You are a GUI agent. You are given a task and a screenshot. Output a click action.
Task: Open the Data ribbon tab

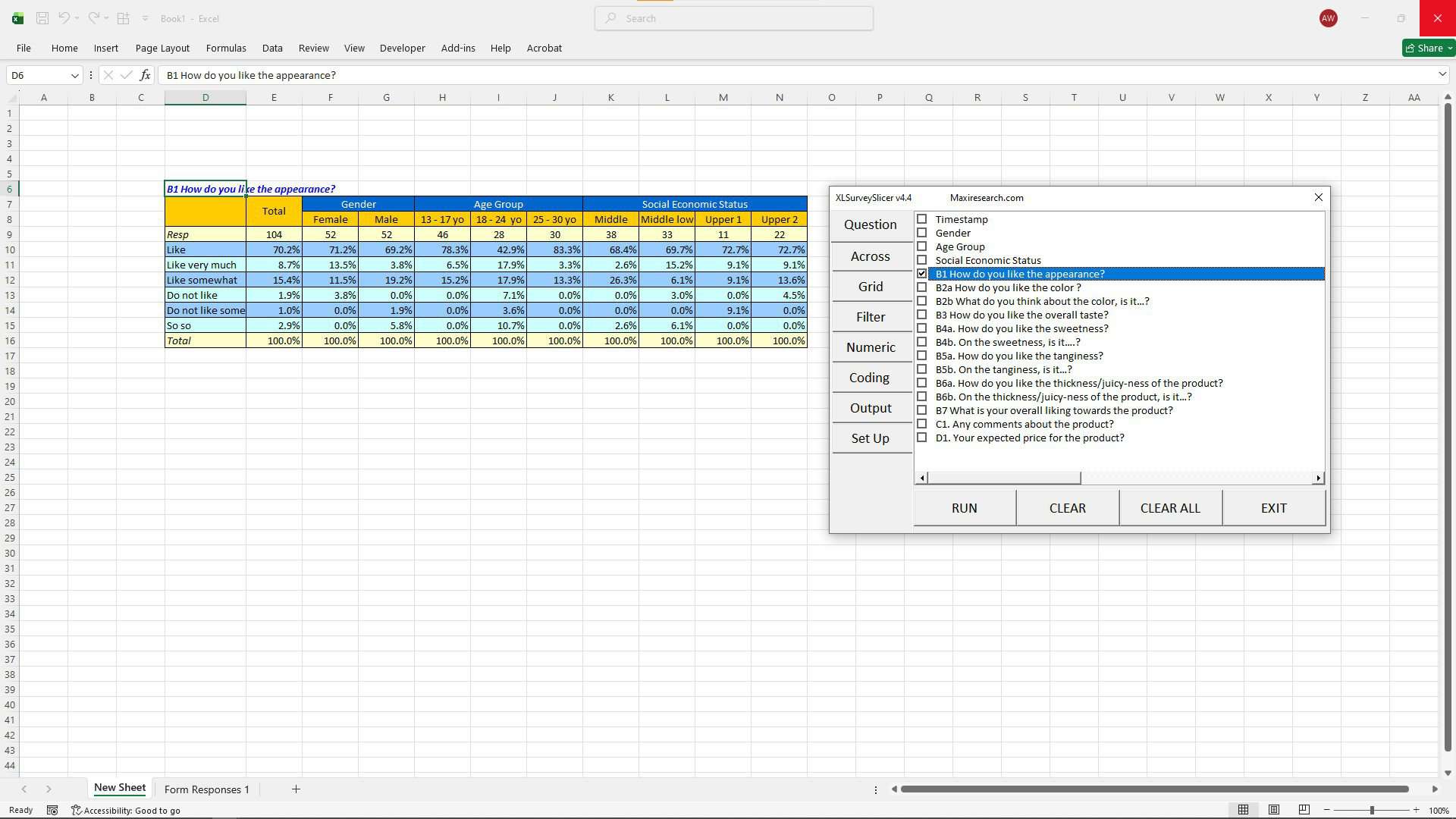[x=272, y=48]
